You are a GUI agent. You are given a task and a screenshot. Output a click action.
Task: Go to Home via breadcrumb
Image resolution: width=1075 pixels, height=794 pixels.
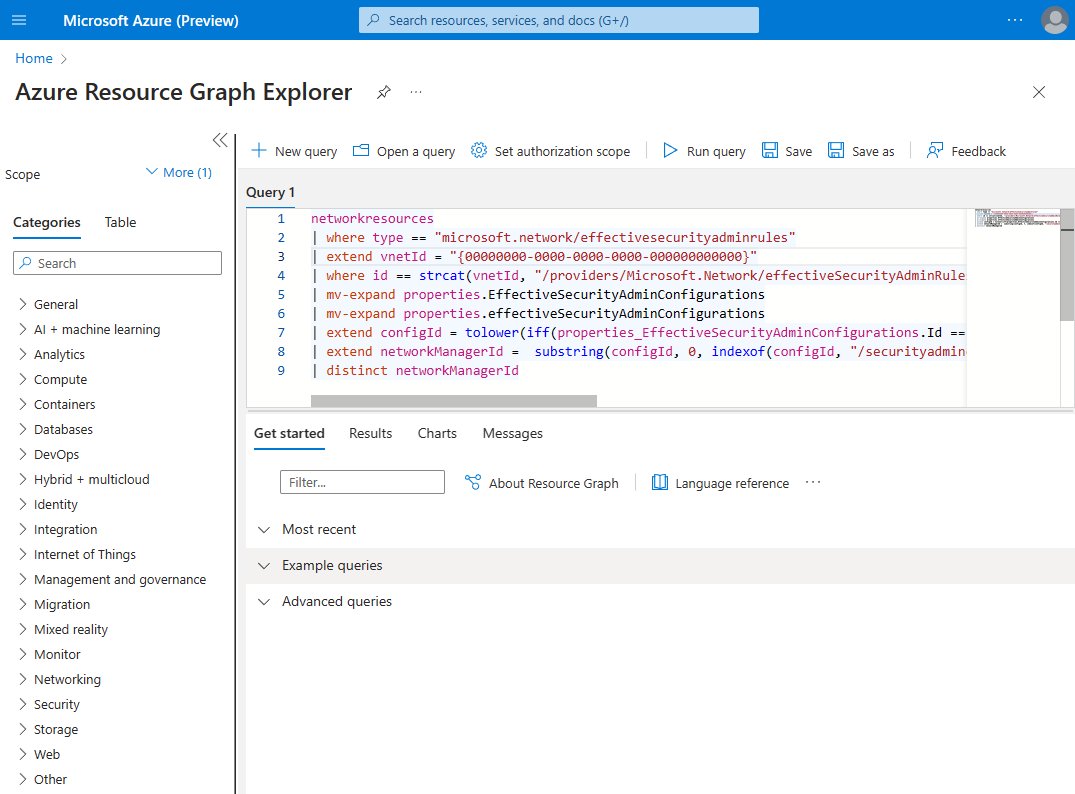tap(33, 58)
